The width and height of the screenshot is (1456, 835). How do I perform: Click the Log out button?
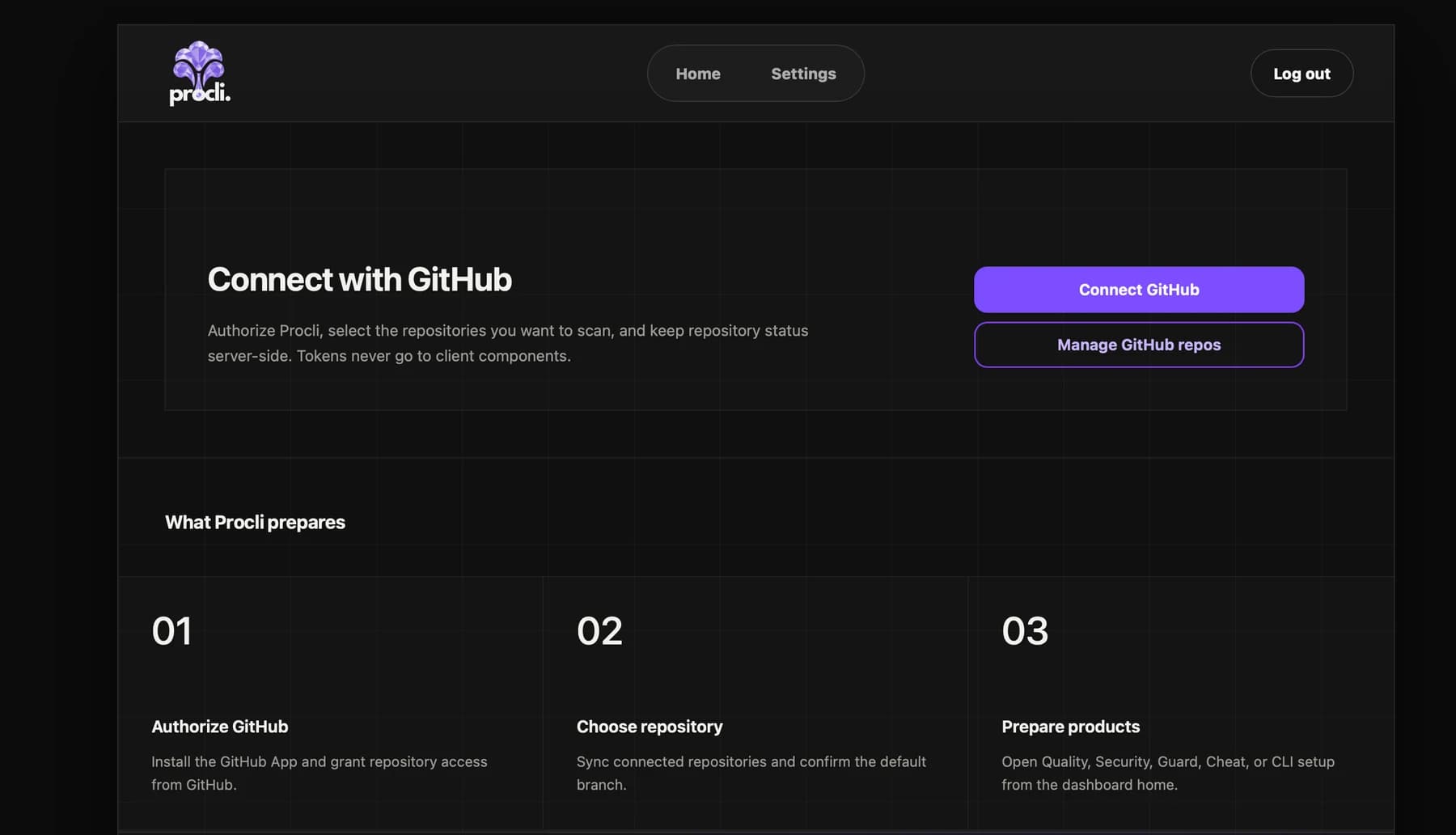(x=1302, y=74)
